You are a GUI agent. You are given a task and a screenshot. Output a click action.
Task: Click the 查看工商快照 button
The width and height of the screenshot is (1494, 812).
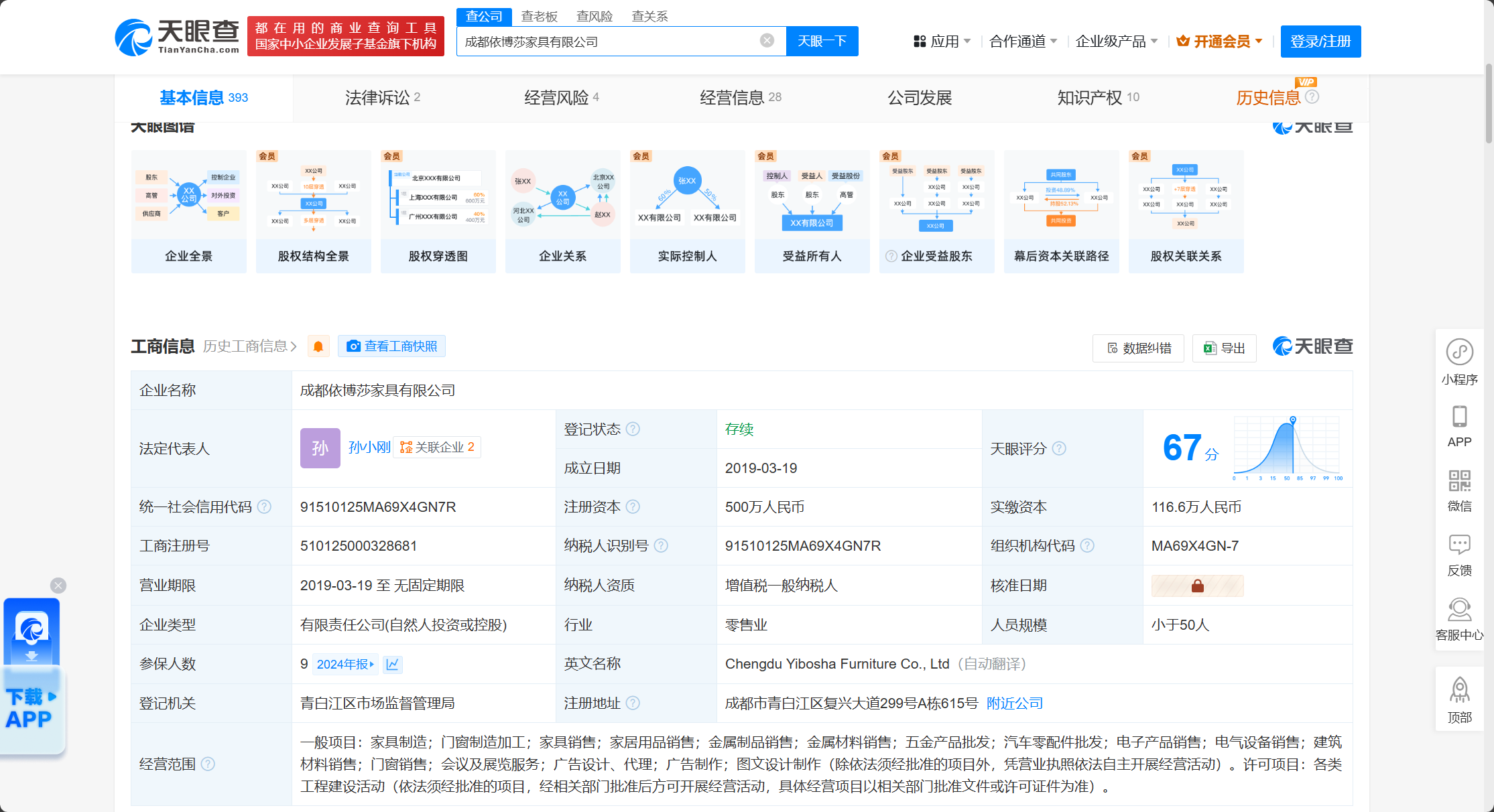(391, 346)
